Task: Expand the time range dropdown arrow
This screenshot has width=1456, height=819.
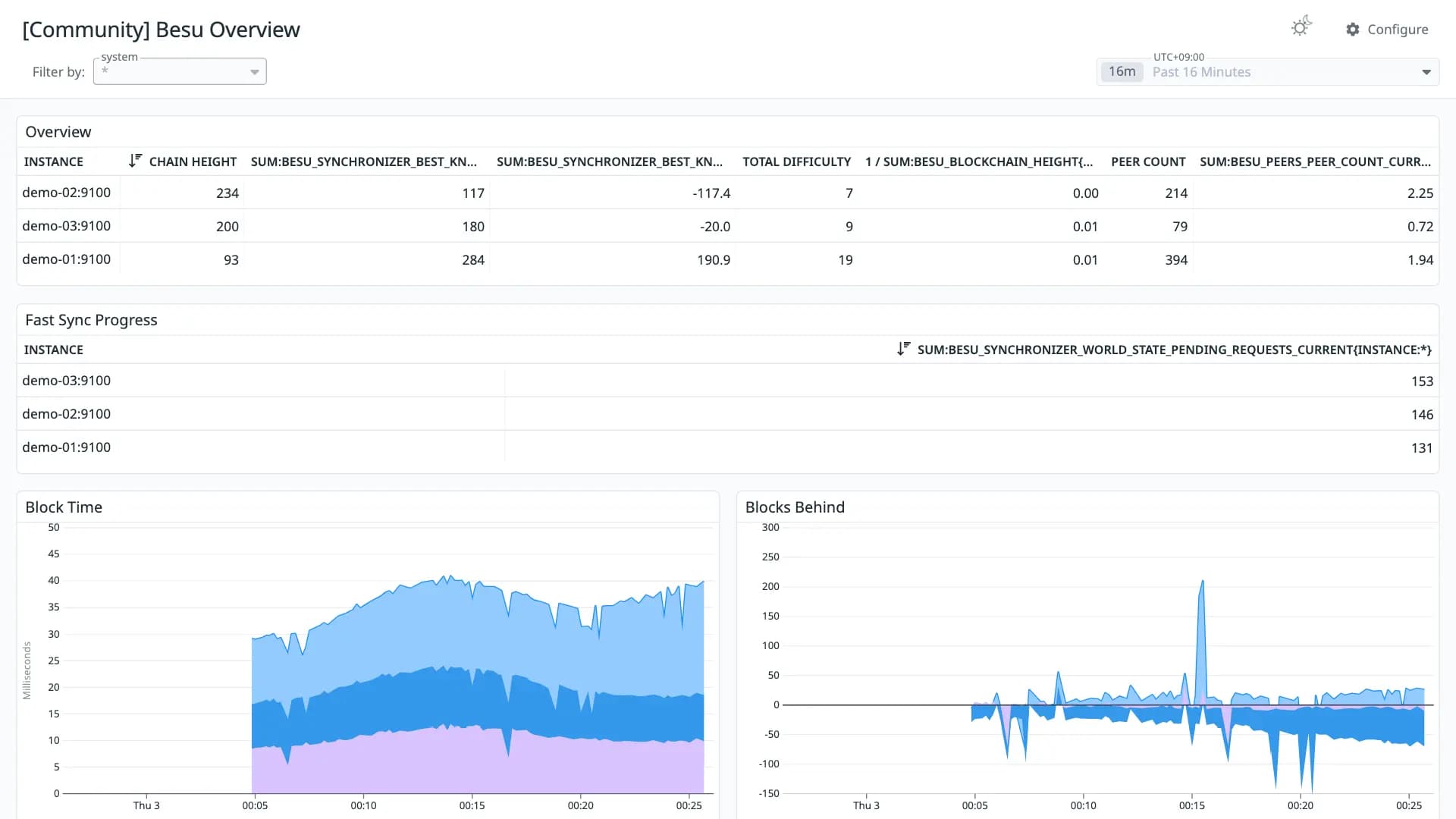Action: pos(1426,72)
